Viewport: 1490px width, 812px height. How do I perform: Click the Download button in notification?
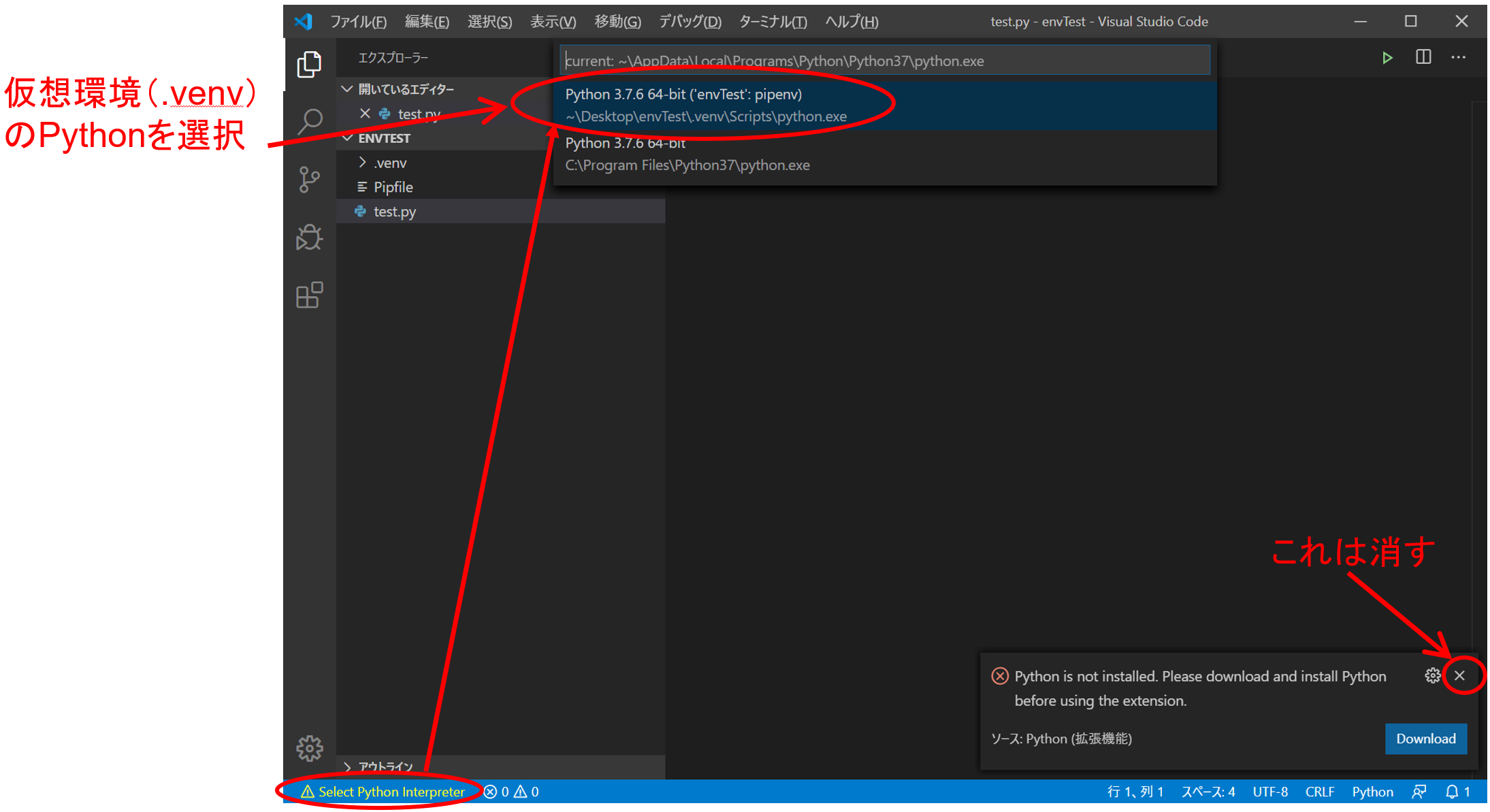pos(1425,738)
